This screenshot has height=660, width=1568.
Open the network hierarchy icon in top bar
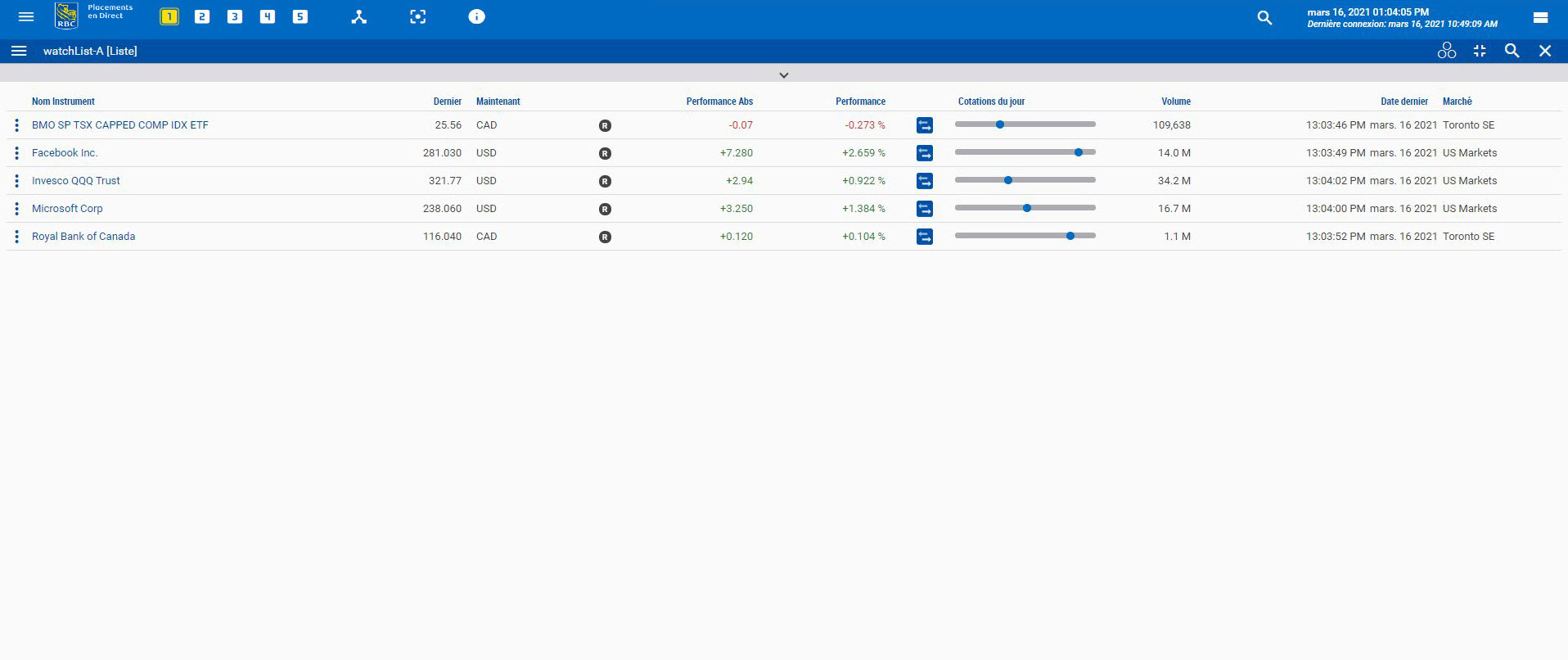[359, 16]
